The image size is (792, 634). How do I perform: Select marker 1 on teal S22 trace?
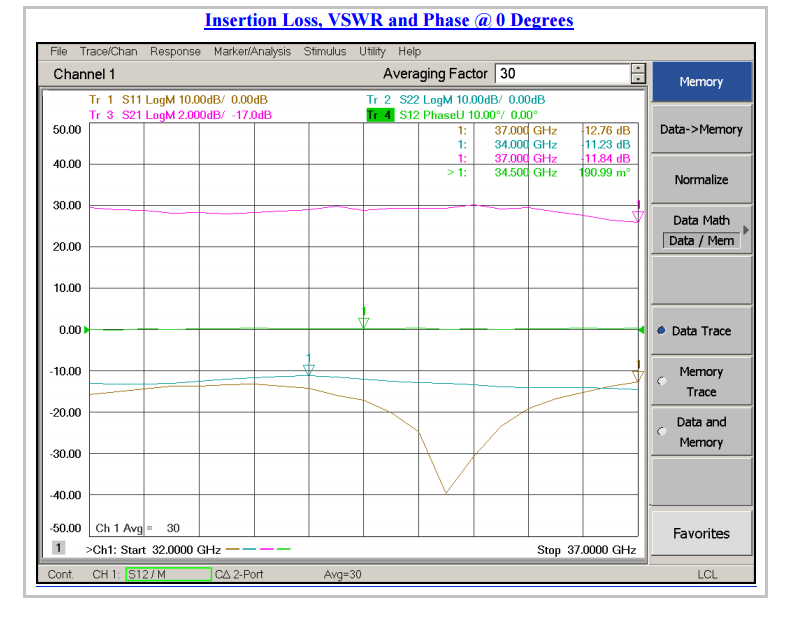[309, 369]
